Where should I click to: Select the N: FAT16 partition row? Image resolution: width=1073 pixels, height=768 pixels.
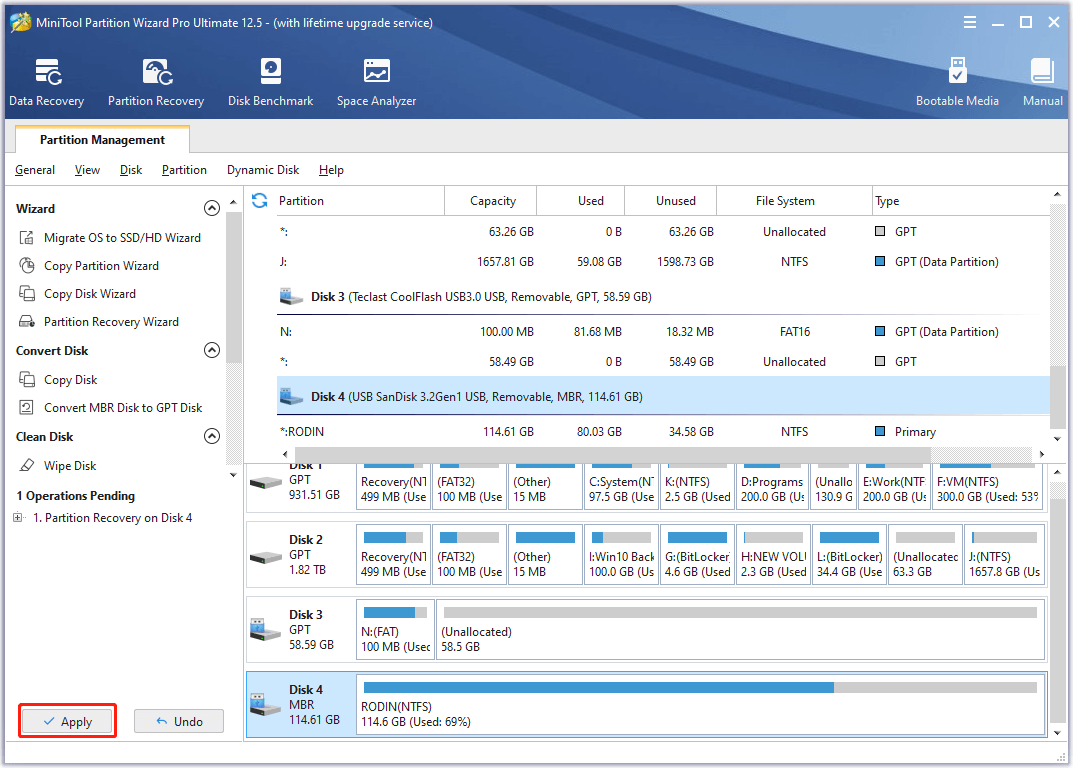(662, 331)
